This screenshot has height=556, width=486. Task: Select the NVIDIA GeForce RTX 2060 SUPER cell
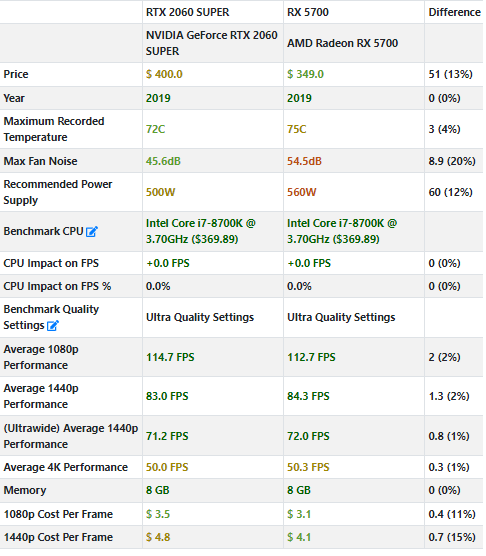213,44
